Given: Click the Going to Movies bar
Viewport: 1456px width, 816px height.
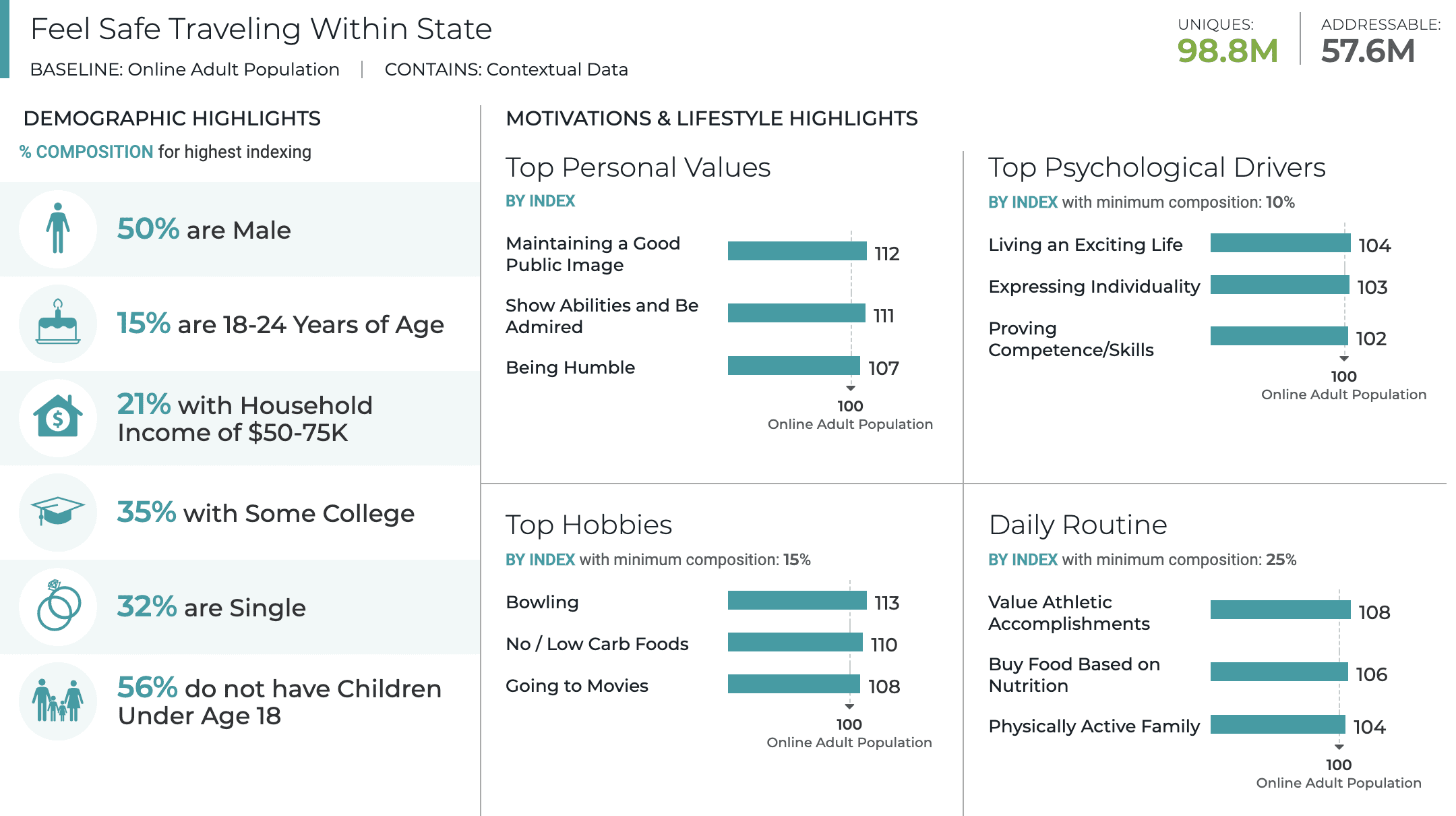Looking at the screenshot, I should pyautogui.click(x=793, y=684).
